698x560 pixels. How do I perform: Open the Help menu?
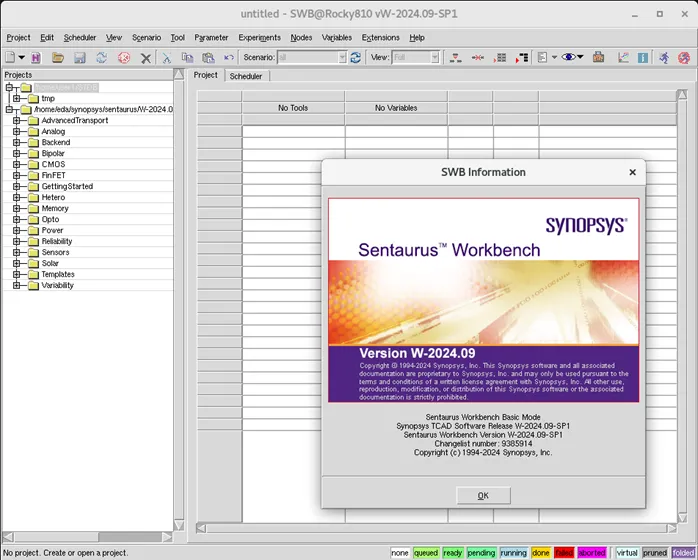[x=417, y=38]
